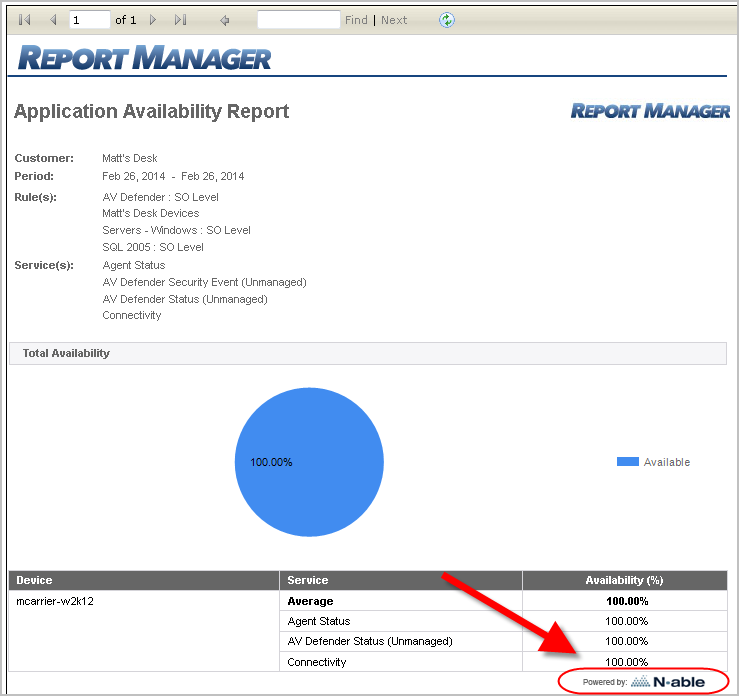Click the Powered by label in the footer
The height and width of the screenshot is (696, 739).
click(x=605, y=682)
